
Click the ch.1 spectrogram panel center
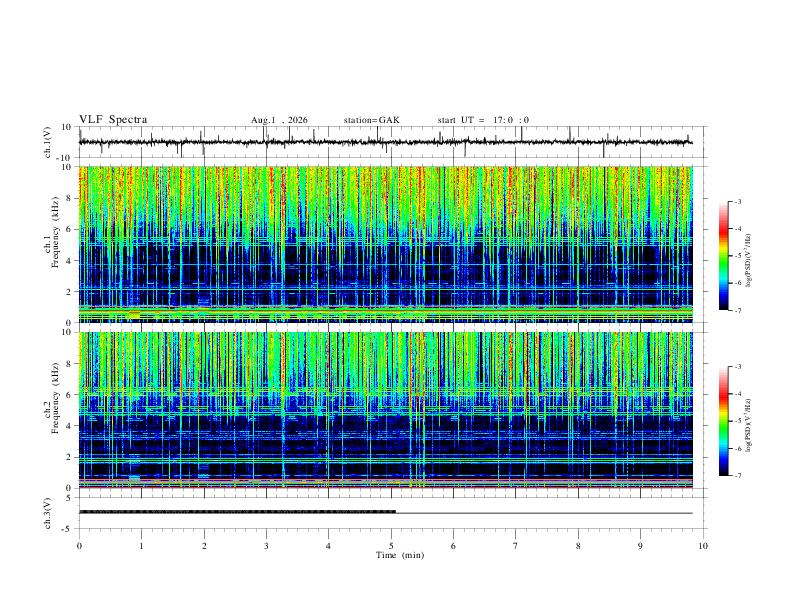pos(385,244)
